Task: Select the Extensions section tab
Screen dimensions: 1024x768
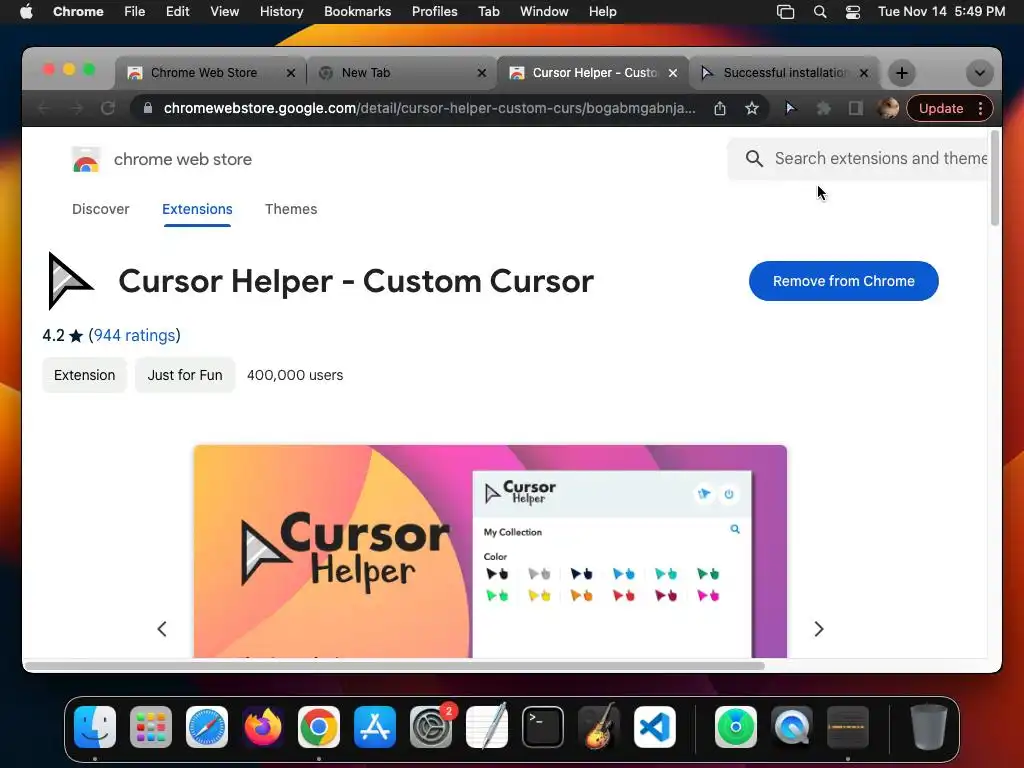Action: (x=197, y=209)
